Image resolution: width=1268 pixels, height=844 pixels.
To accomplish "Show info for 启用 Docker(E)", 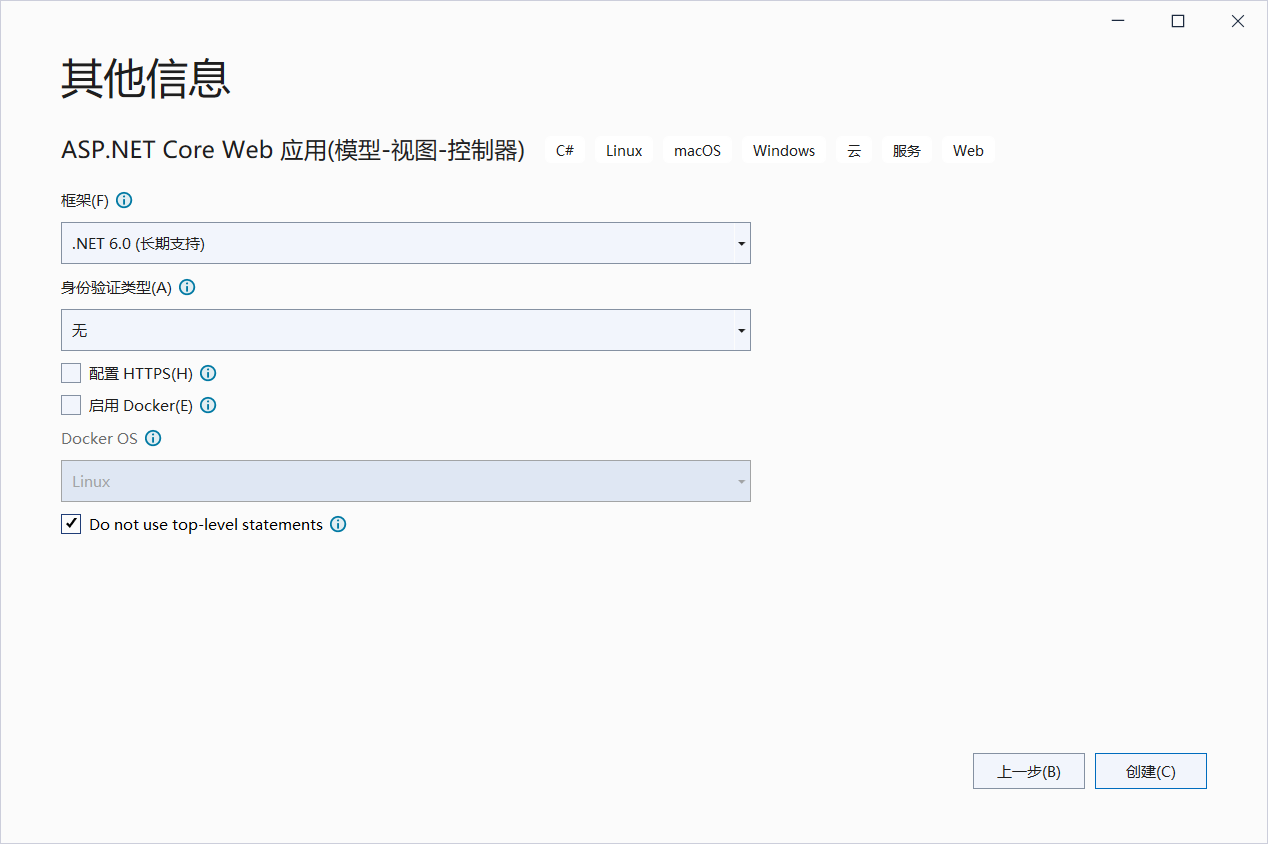I will coord(208,405).
